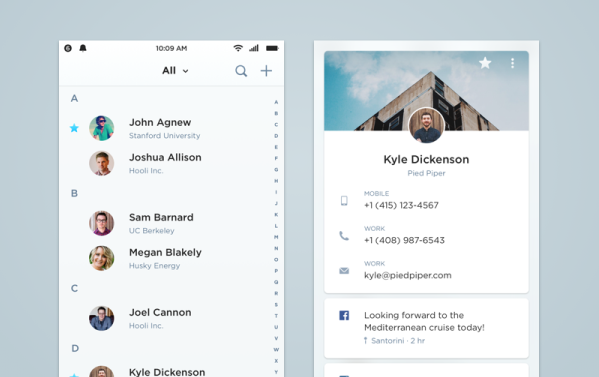Email kyle@piedpiper.com

tap(408, 275)
